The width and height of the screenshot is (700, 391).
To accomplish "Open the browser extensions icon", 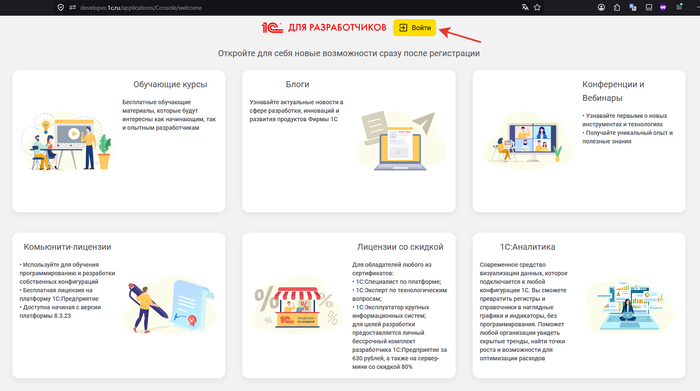I will pos(617,7).
